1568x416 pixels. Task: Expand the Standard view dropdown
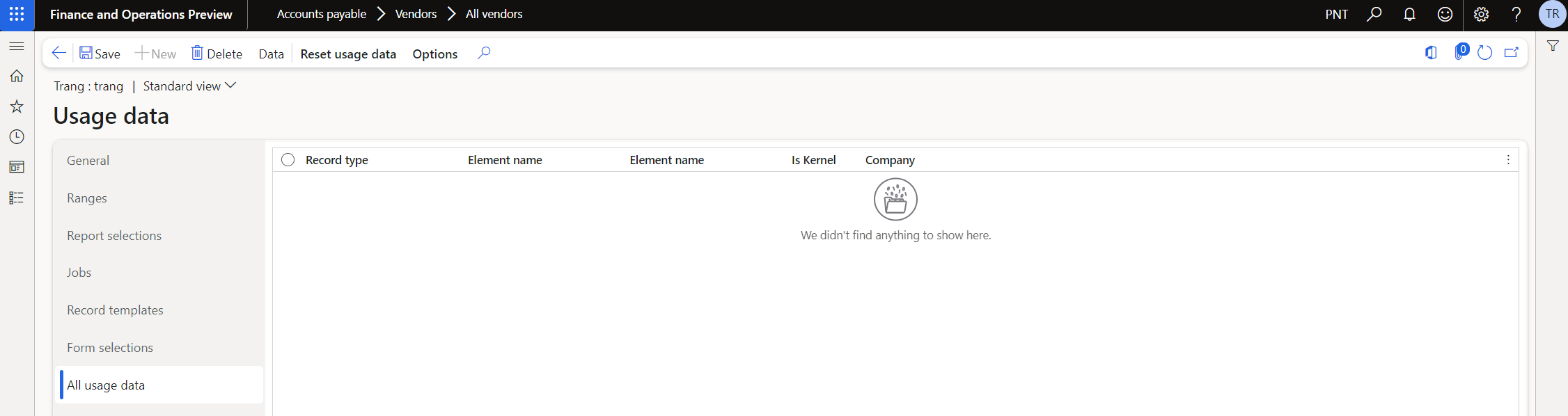pos(189,86)
